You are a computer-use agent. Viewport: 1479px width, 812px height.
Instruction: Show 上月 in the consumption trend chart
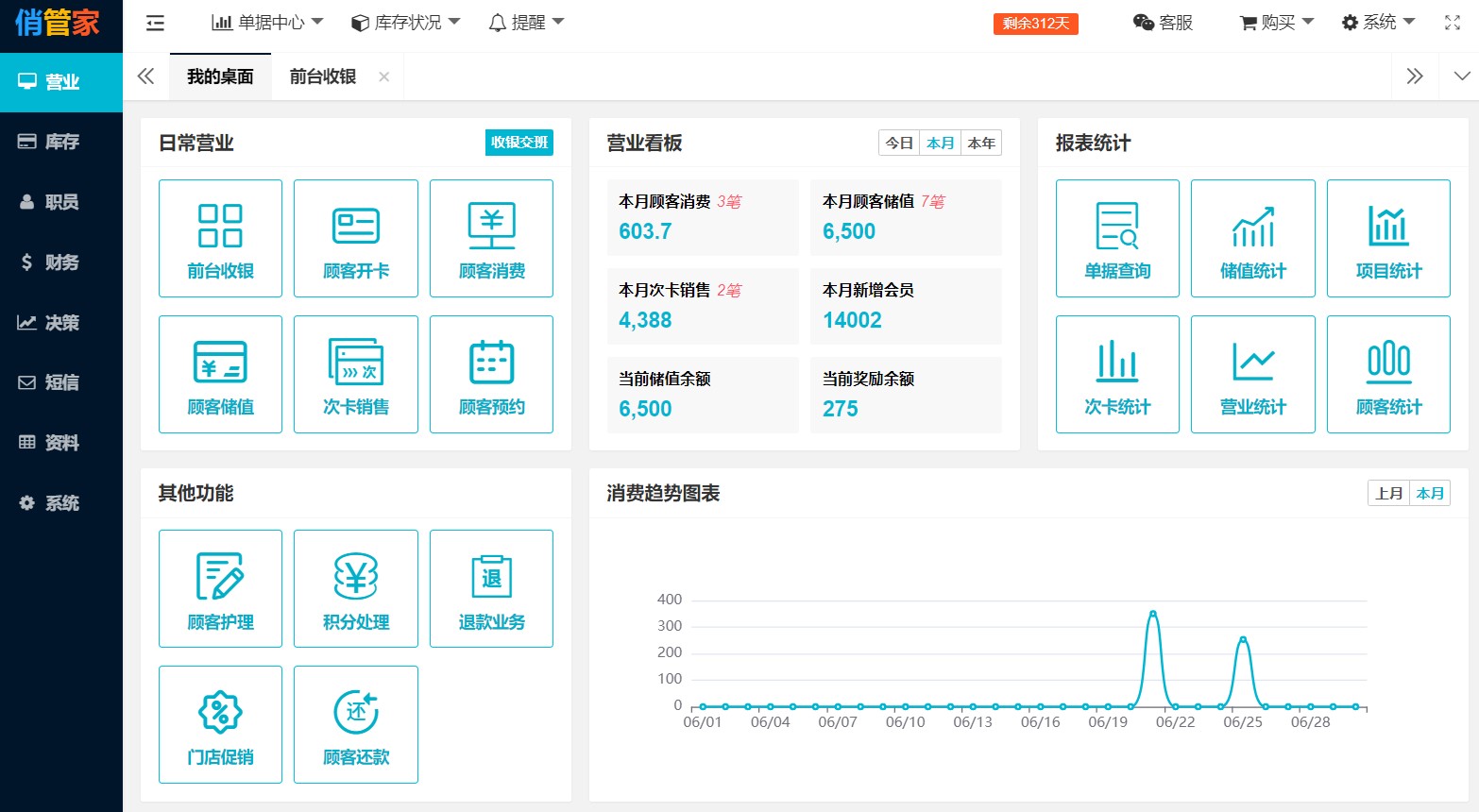pyautogui.click(x=1388, y=493)
